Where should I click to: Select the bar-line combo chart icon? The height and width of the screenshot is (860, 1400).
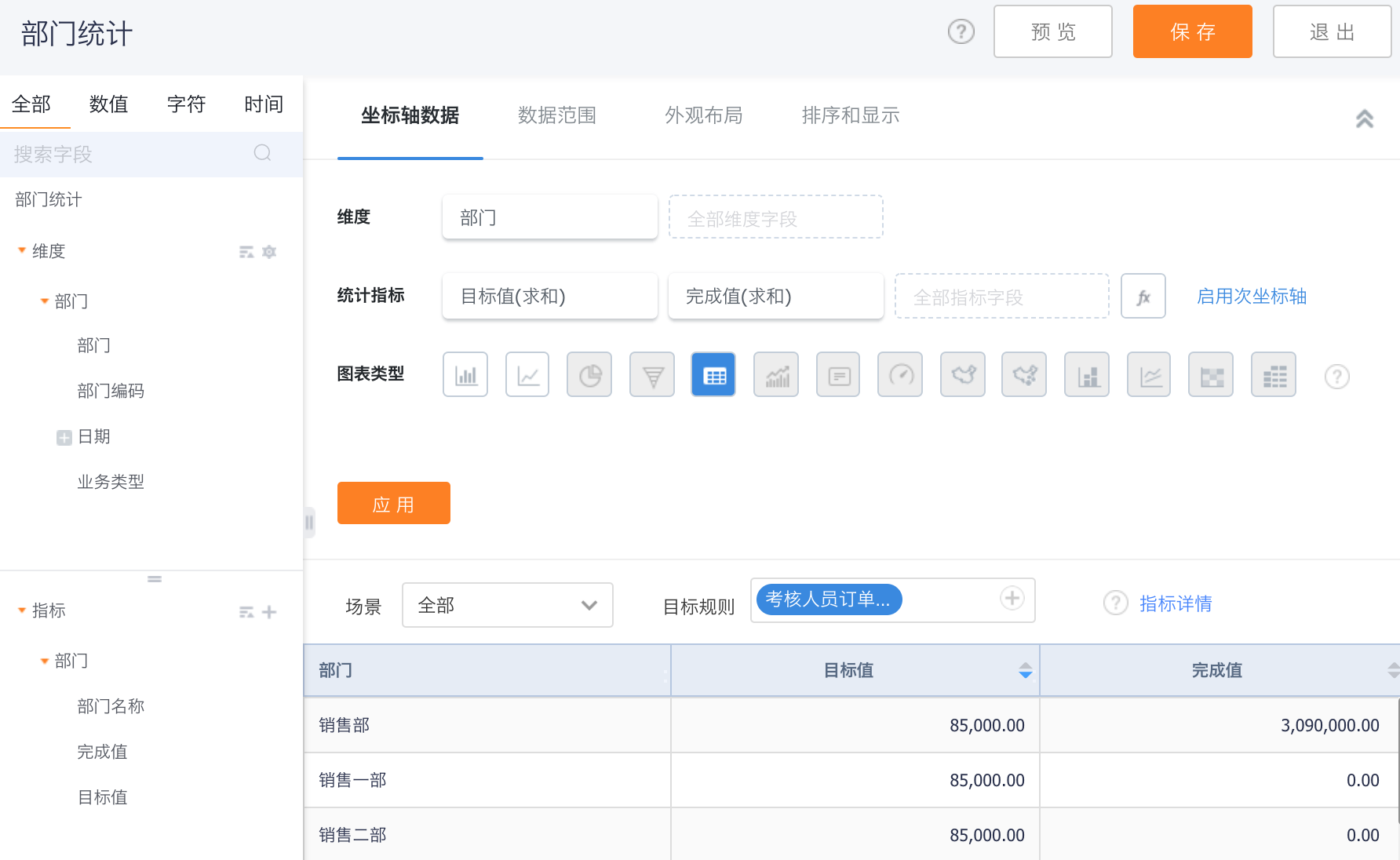776,375
